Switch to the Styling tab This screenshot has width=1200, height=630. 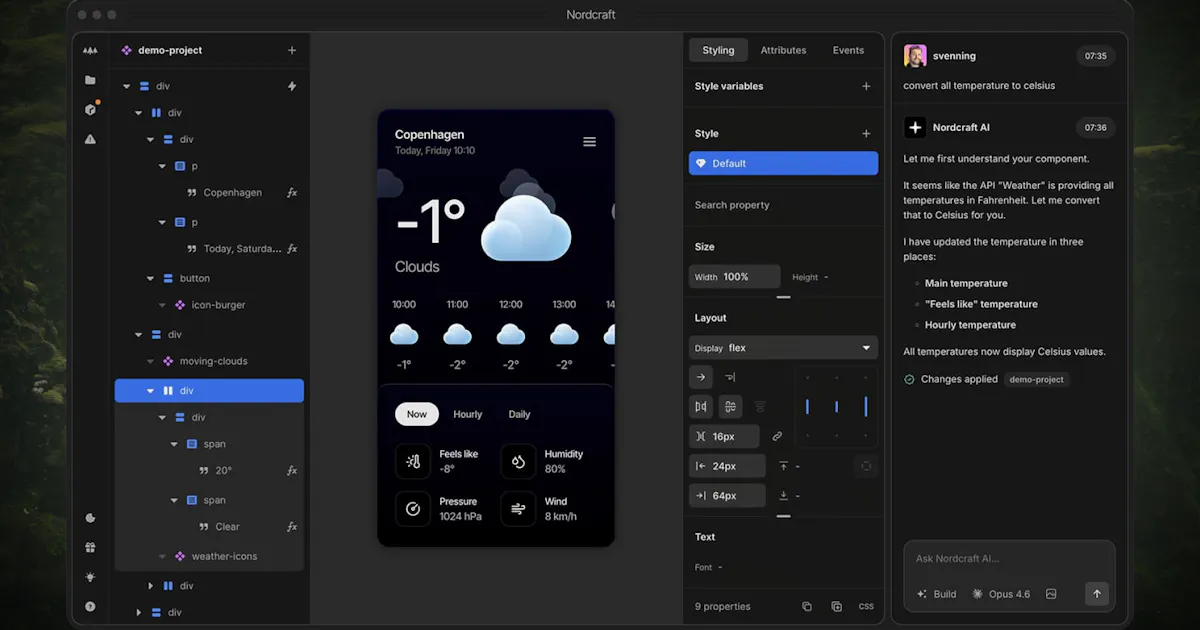click(718, 50)
